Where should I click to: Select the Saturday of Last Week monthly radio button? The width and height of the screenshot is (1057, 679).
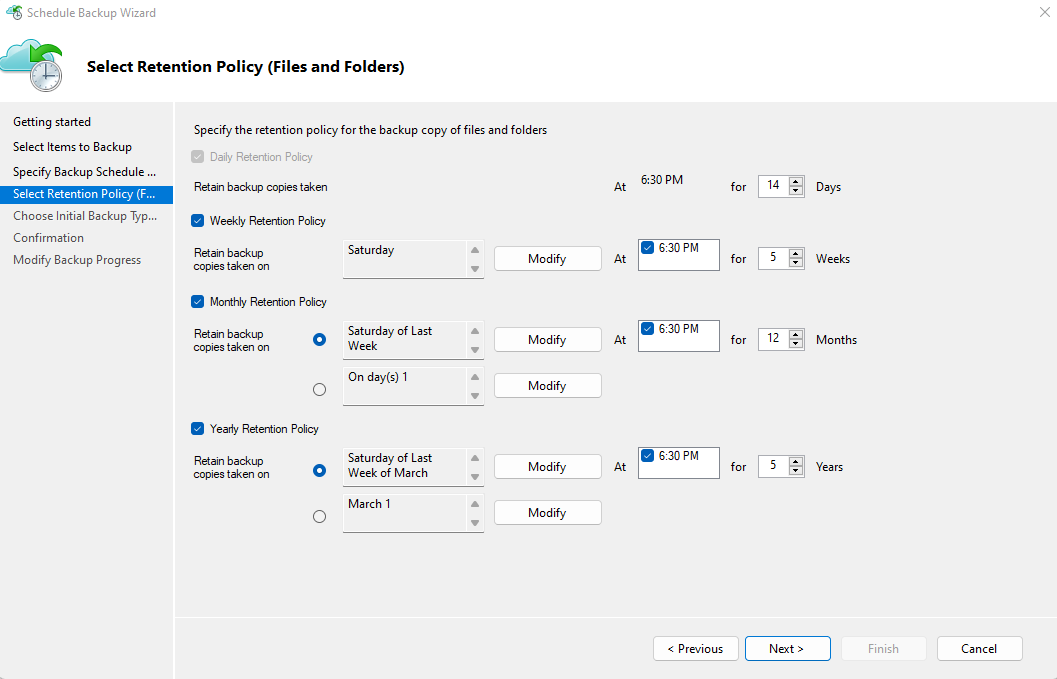point(320,339)
